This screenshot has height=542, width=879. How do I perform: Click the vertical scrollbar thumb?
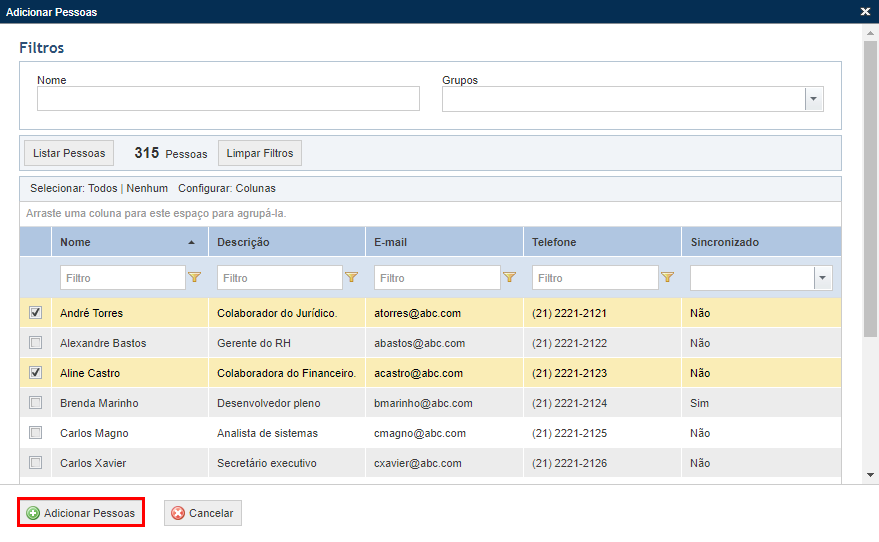870,189
